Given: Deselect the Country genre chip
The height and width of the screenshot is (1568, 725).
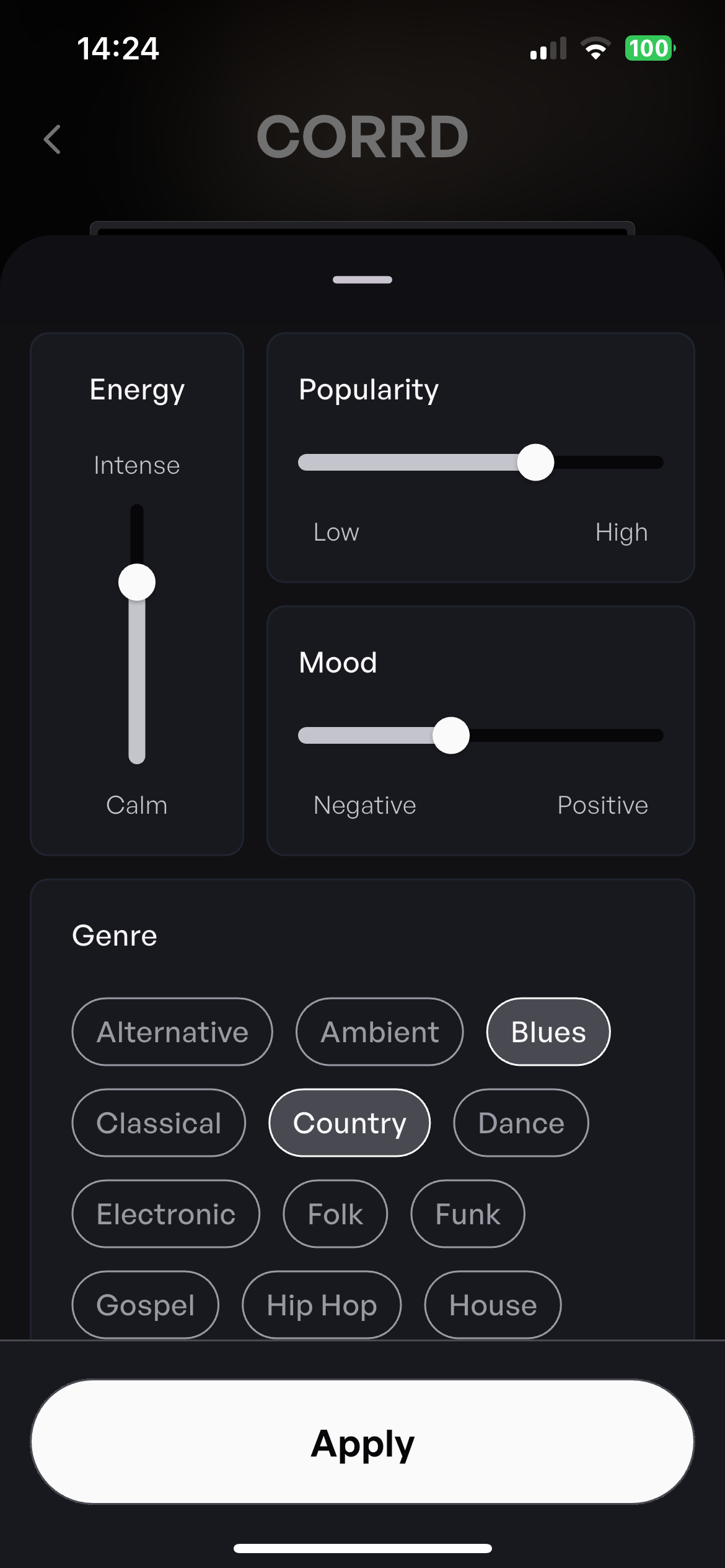Looking at the screenshot, I should [349, 1123].
